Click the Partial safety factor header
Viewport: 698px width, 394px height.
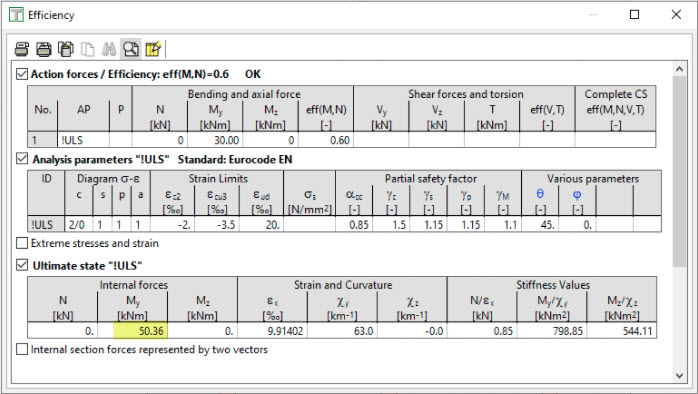pos(430,179)
